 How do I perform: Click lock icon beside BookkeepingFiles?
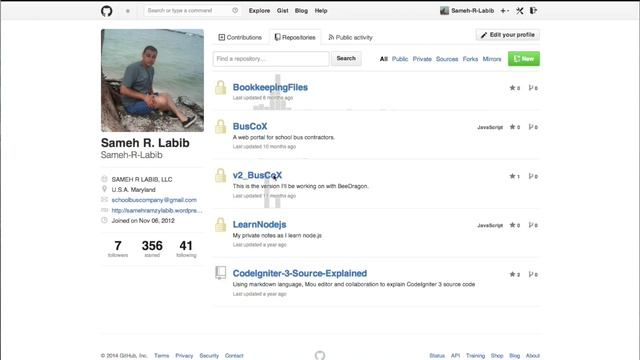[220, 87]
